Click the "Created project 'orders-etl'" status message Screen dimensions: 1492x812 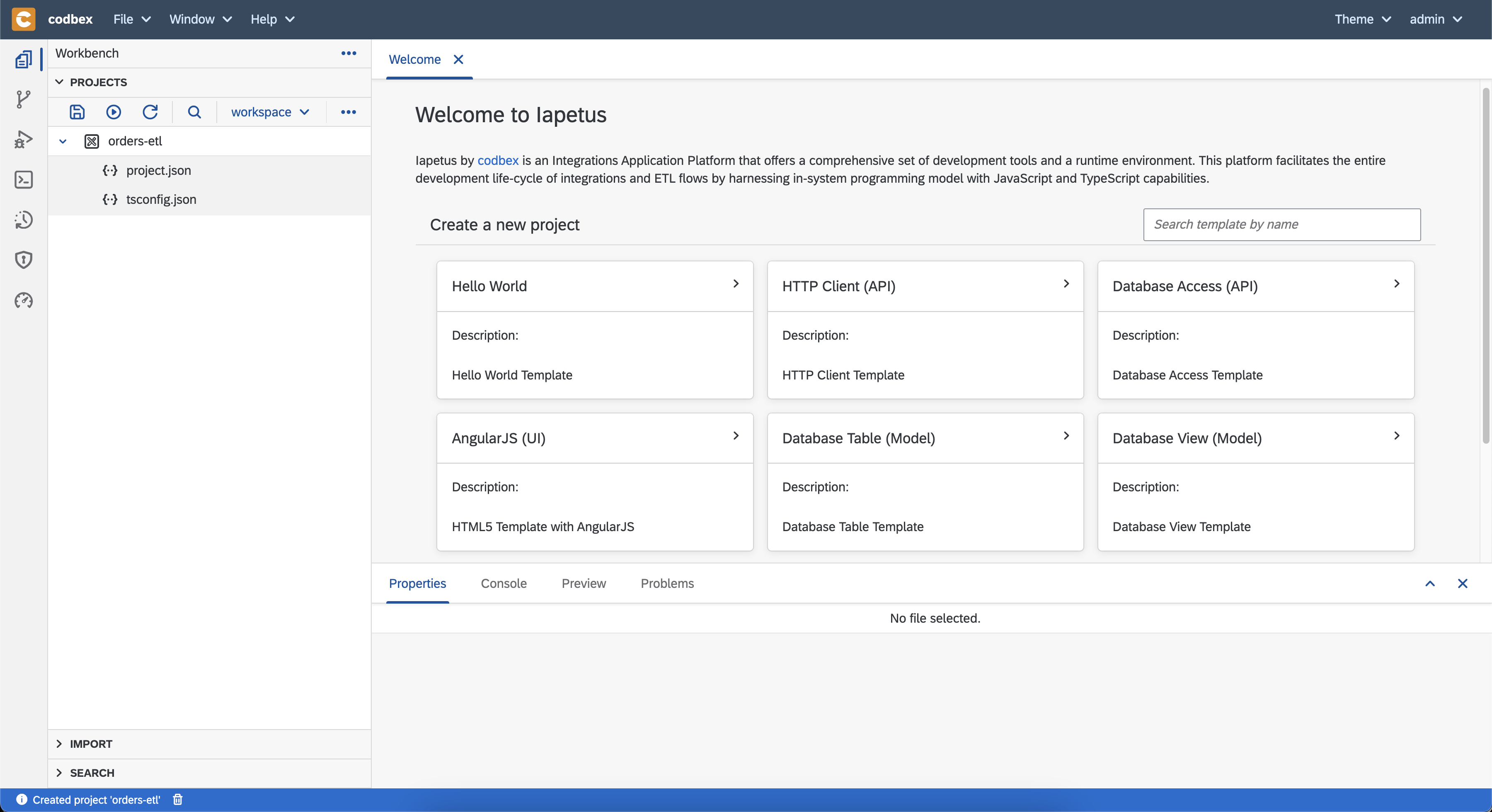96,799
